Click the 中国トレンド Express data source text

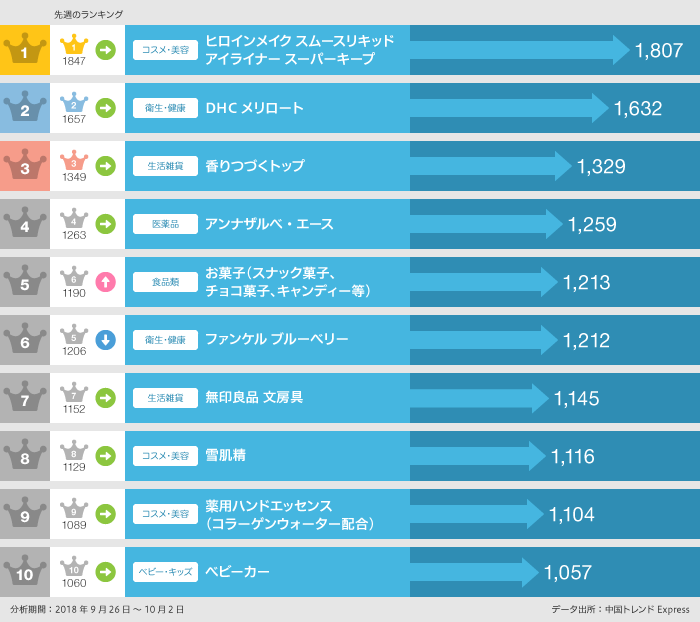point(654,609)
